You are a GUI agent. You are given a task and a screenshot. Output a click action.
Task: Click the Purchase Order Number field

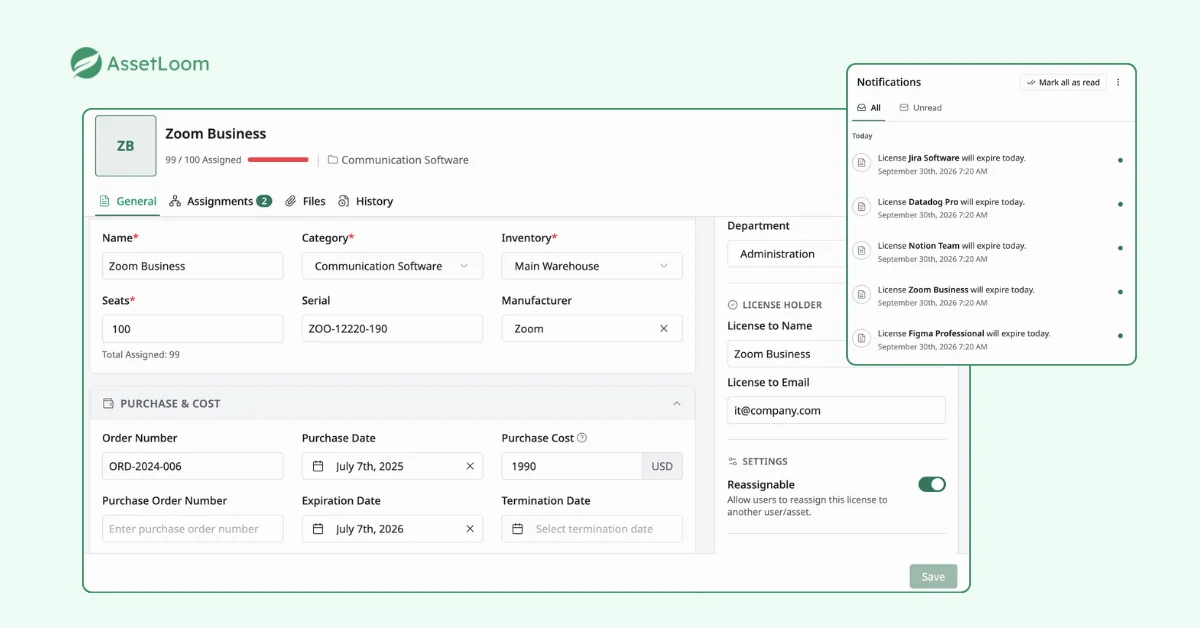click(193, 529)
